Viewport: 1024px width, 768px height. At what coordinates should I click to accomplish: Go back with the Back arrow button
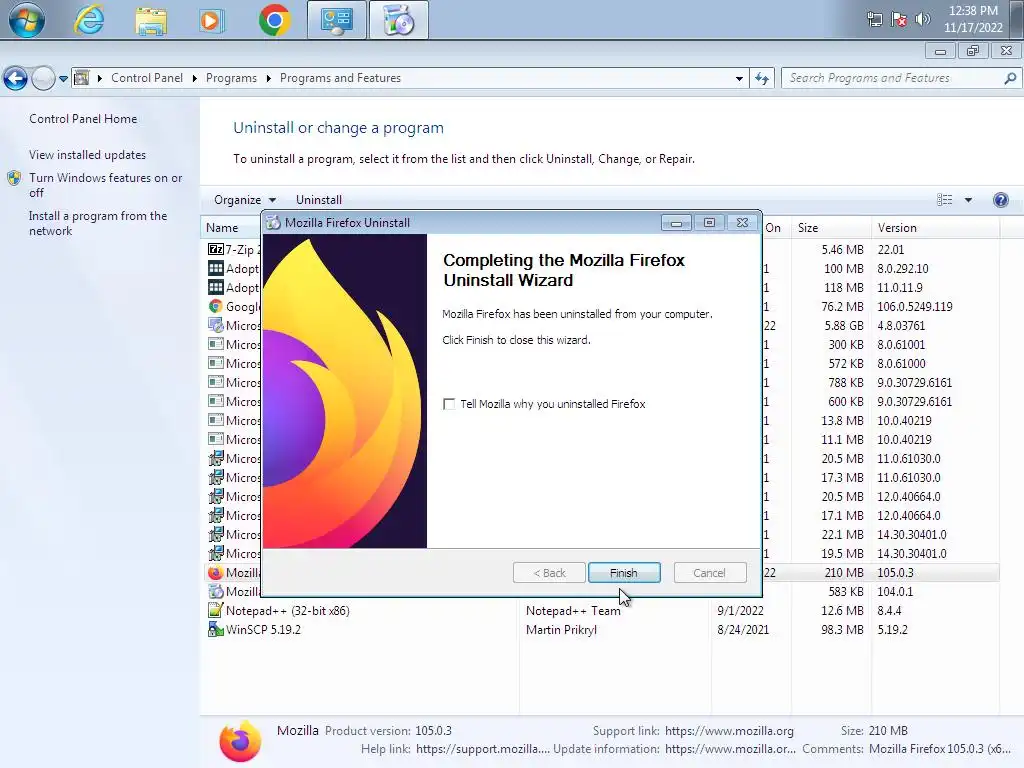click(16, 78)
